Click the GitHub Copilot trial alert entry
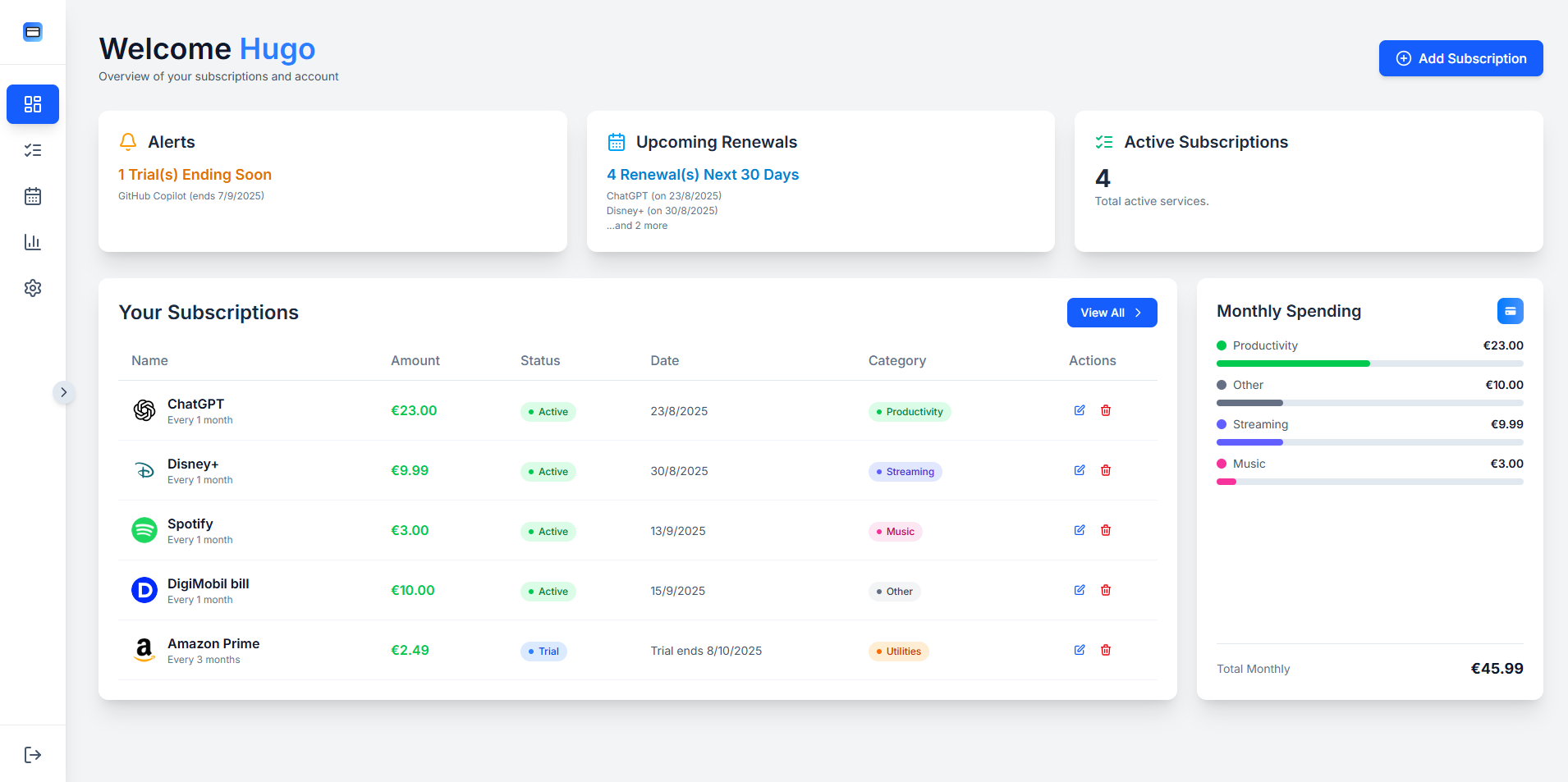This screenshot has height=782, width=1568. [191, 196]
